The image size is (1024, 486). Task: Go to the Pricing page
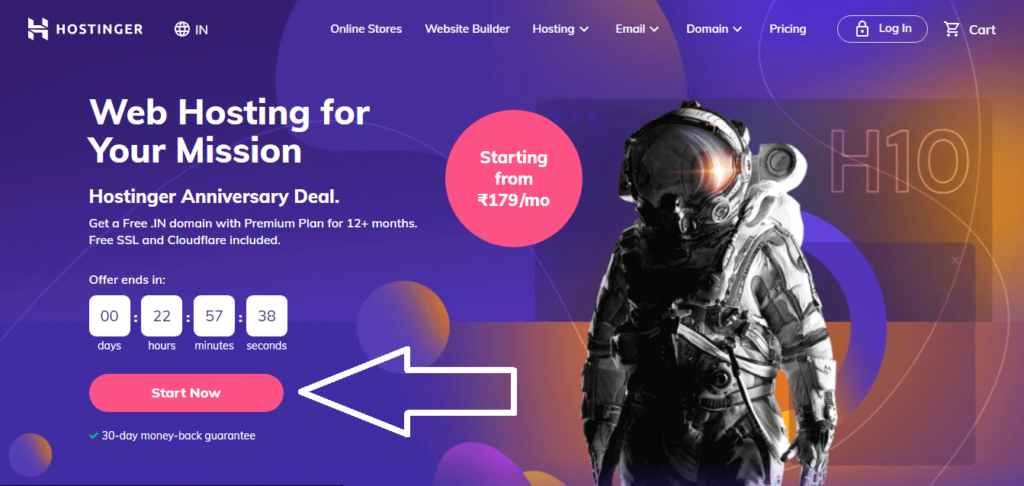pyautogui.click(x=788, y=29)
